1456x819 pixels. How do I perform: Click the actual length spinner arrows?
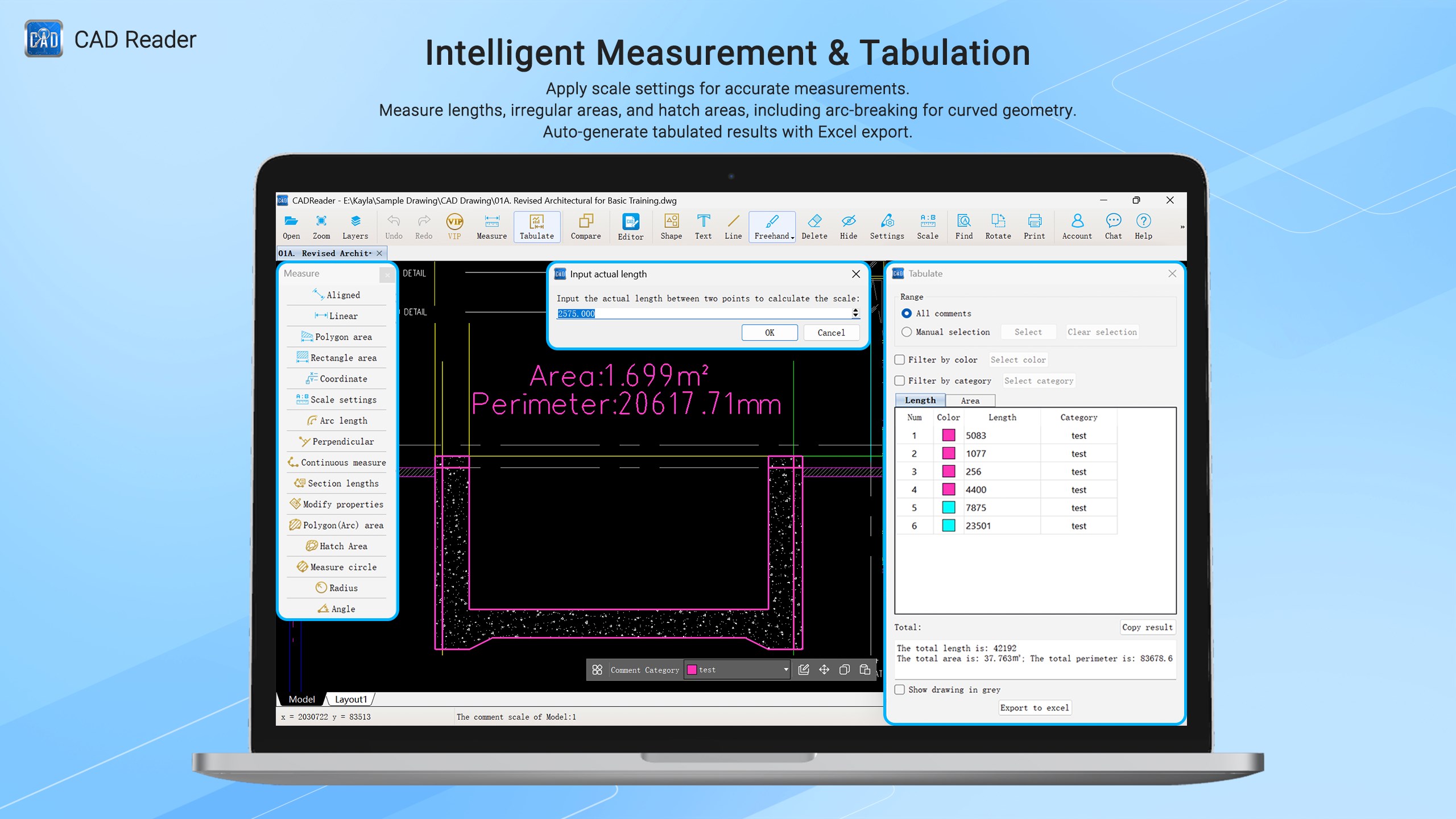(855, 313)
